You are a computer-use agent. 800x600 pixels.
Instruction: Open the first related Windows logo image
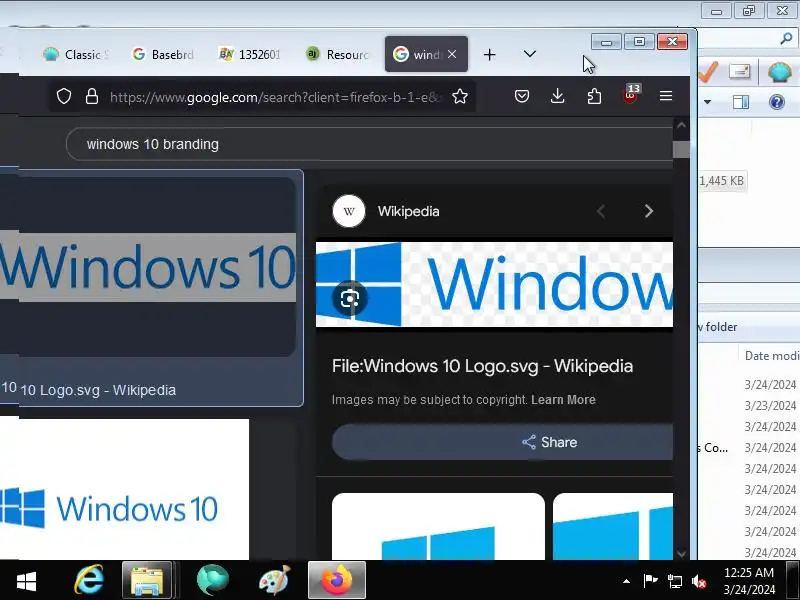438,527
